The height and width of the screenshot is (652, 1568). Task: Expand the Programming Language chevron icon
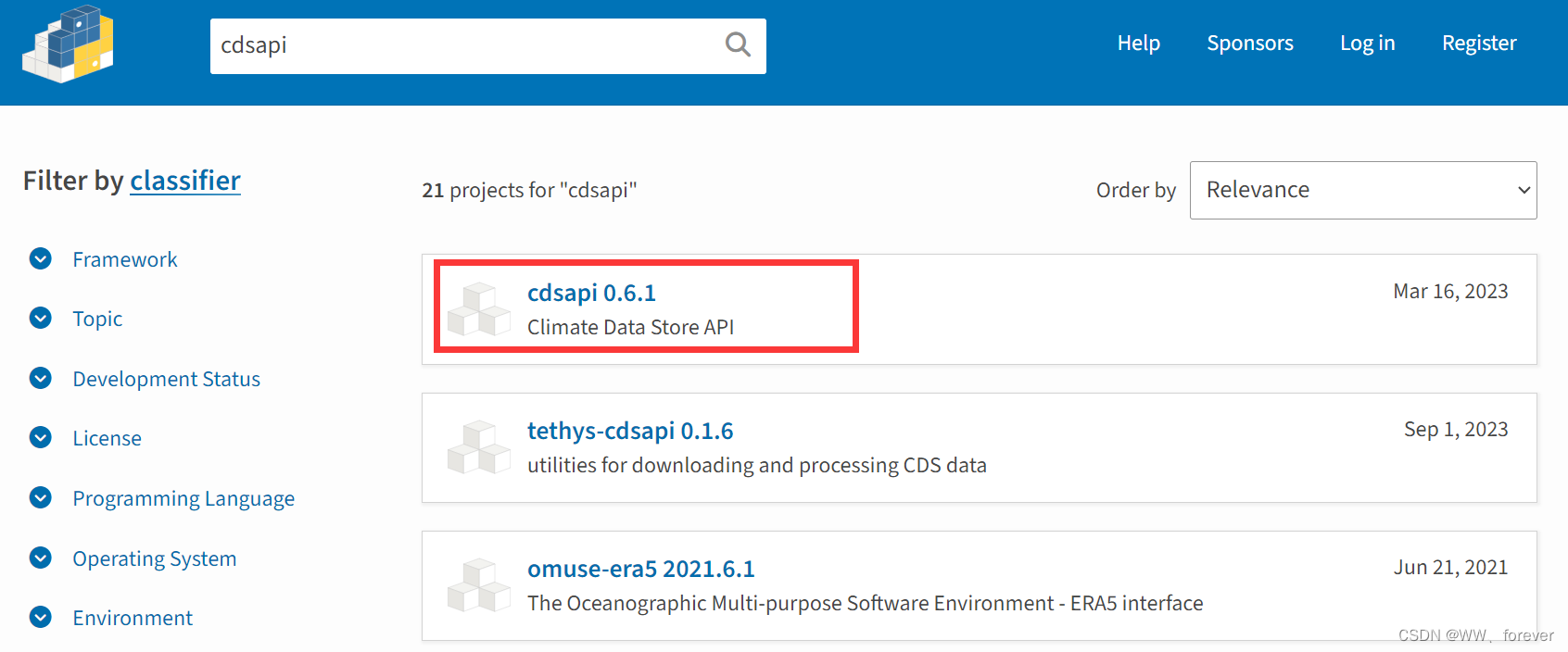[x=41, y=497]
